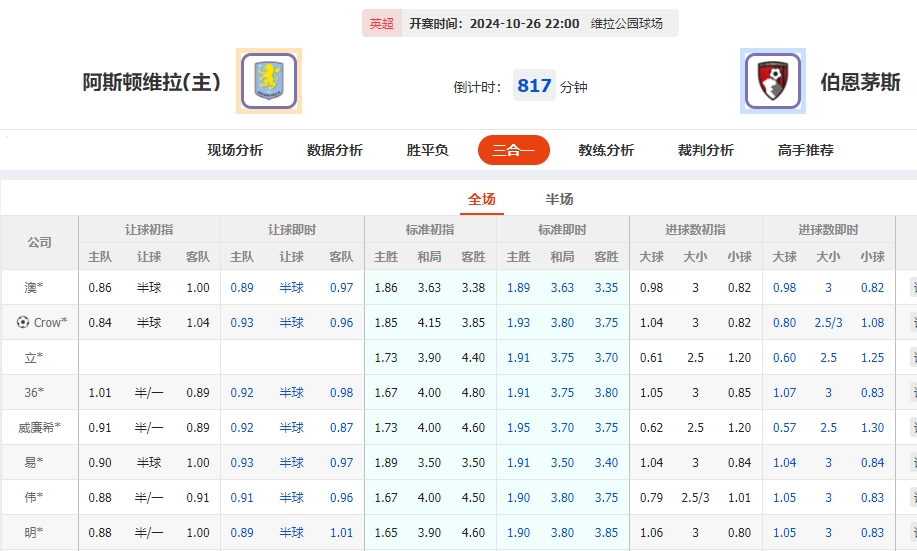Click 立* instant under odds 1.25
917x551 pixels.
[x=872, y=358]
